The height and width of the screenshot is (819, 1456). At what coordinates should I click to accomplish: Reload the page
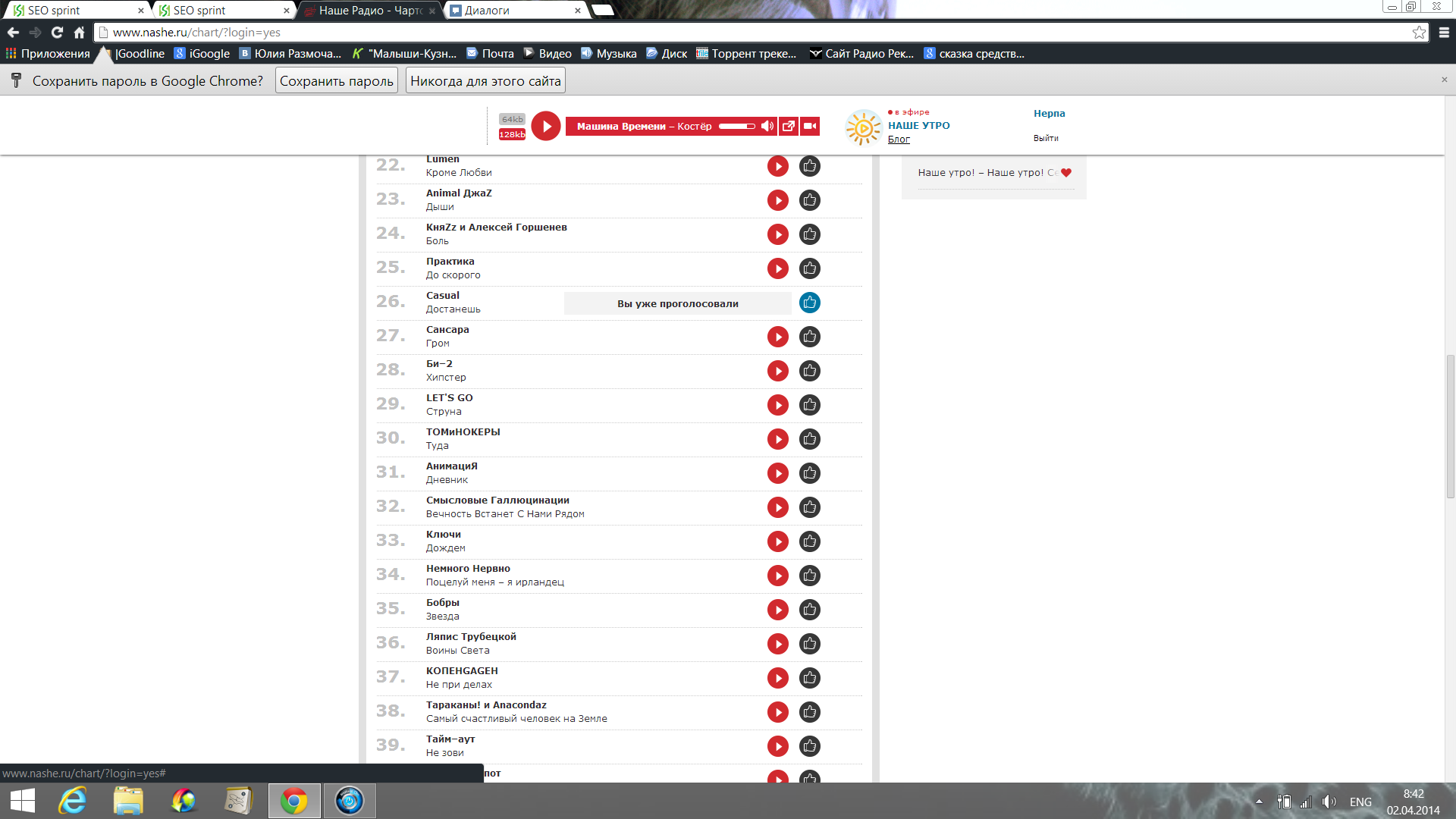(57, 33)
